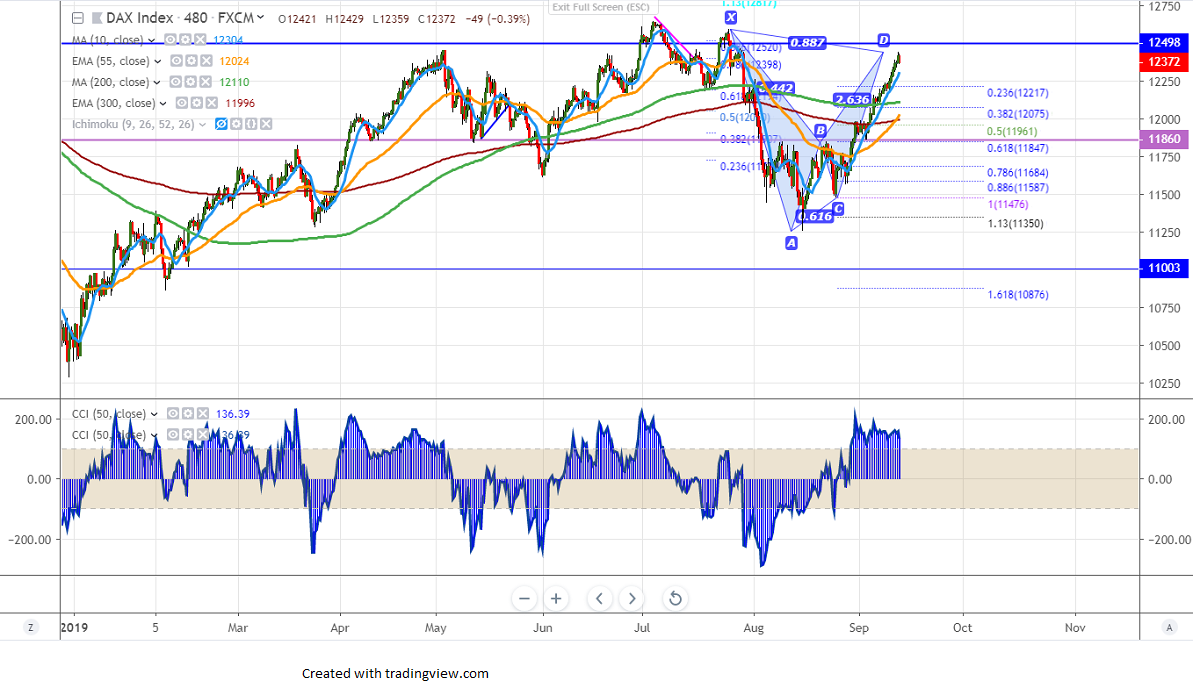
Task: Click the 0.616 pattern ratio label
Action: tap(815, 216)
